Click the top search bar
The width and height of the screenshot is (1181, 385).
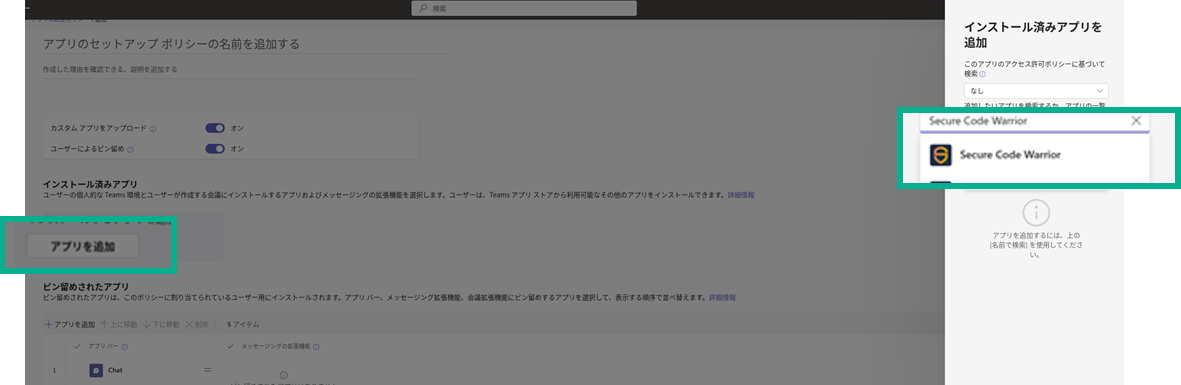pyautogui.click(x=524, y=8)
